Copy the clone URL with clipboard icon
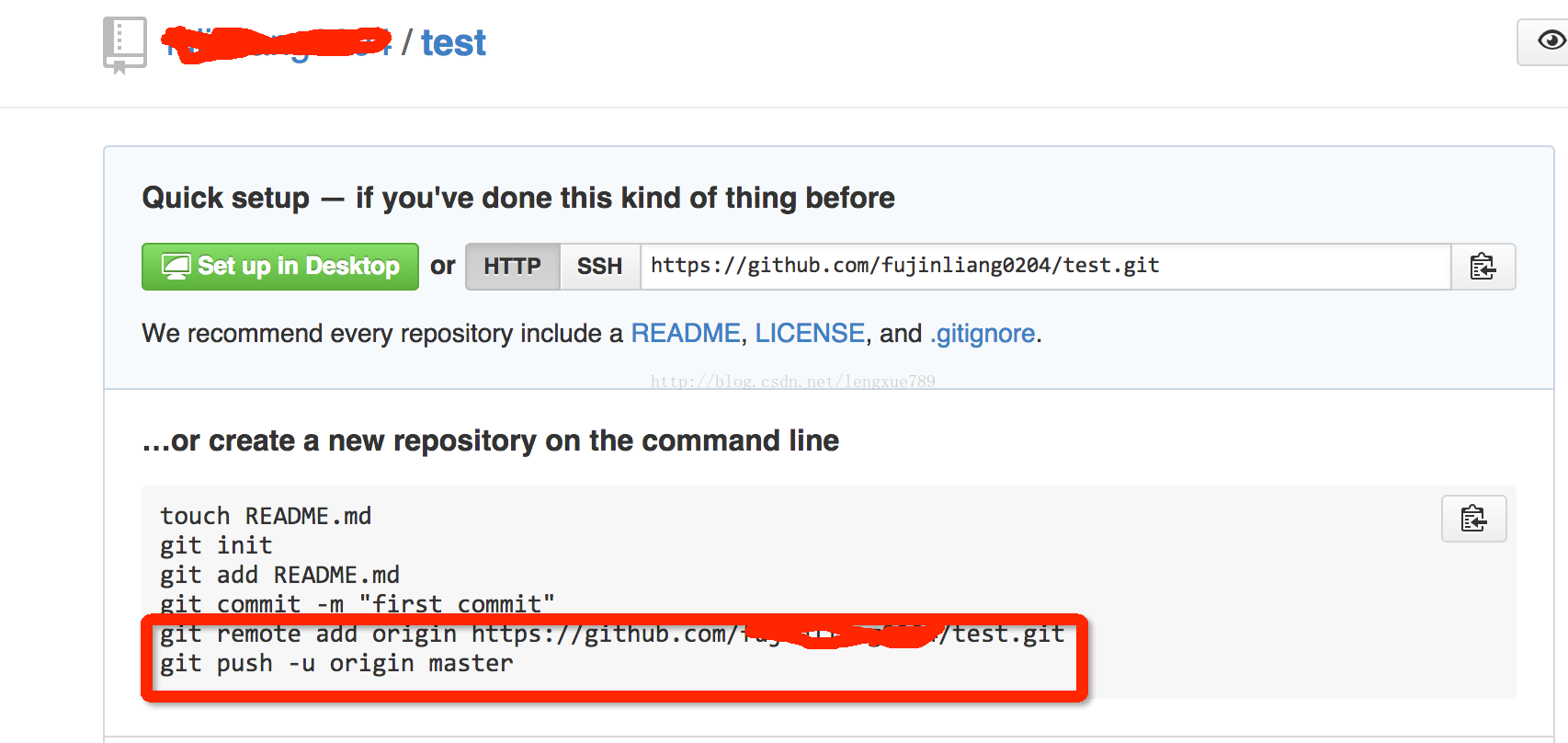This screenshot has width=1568, height=743. tap(1483, 267)
